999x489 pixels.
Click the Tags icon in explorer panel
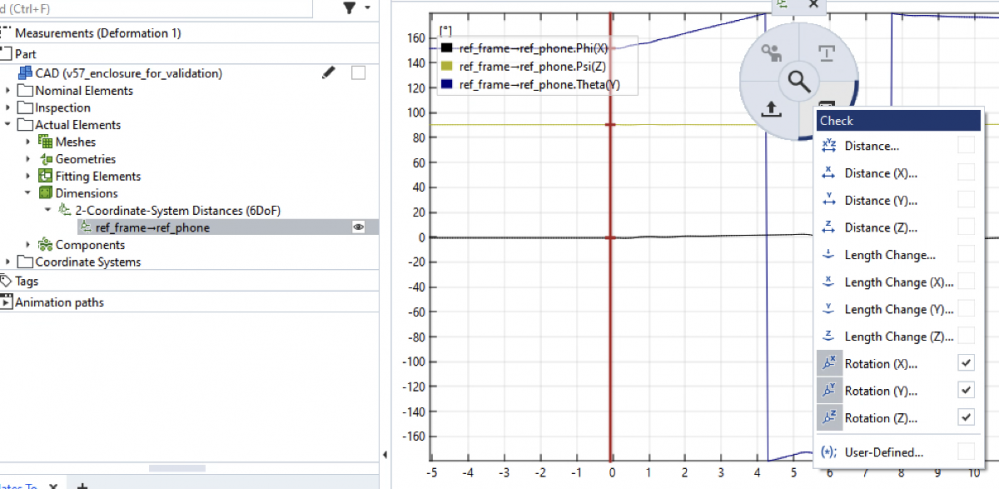(x=6, y=281)
